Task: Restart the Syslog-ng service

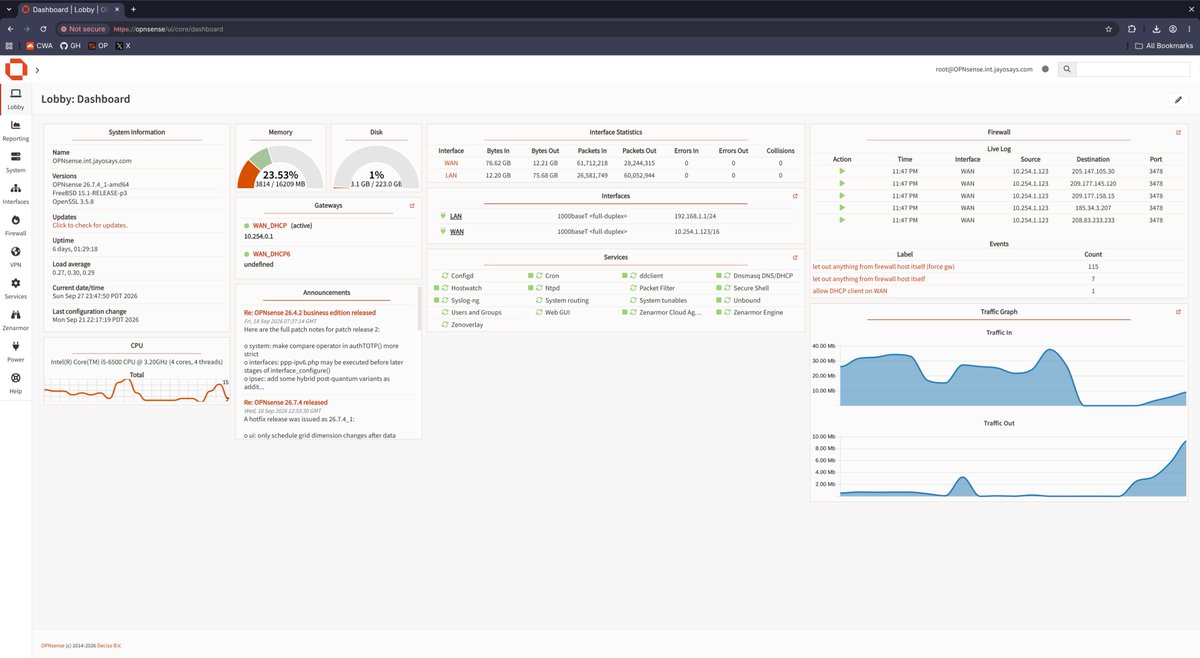Action: pos(445,300)
